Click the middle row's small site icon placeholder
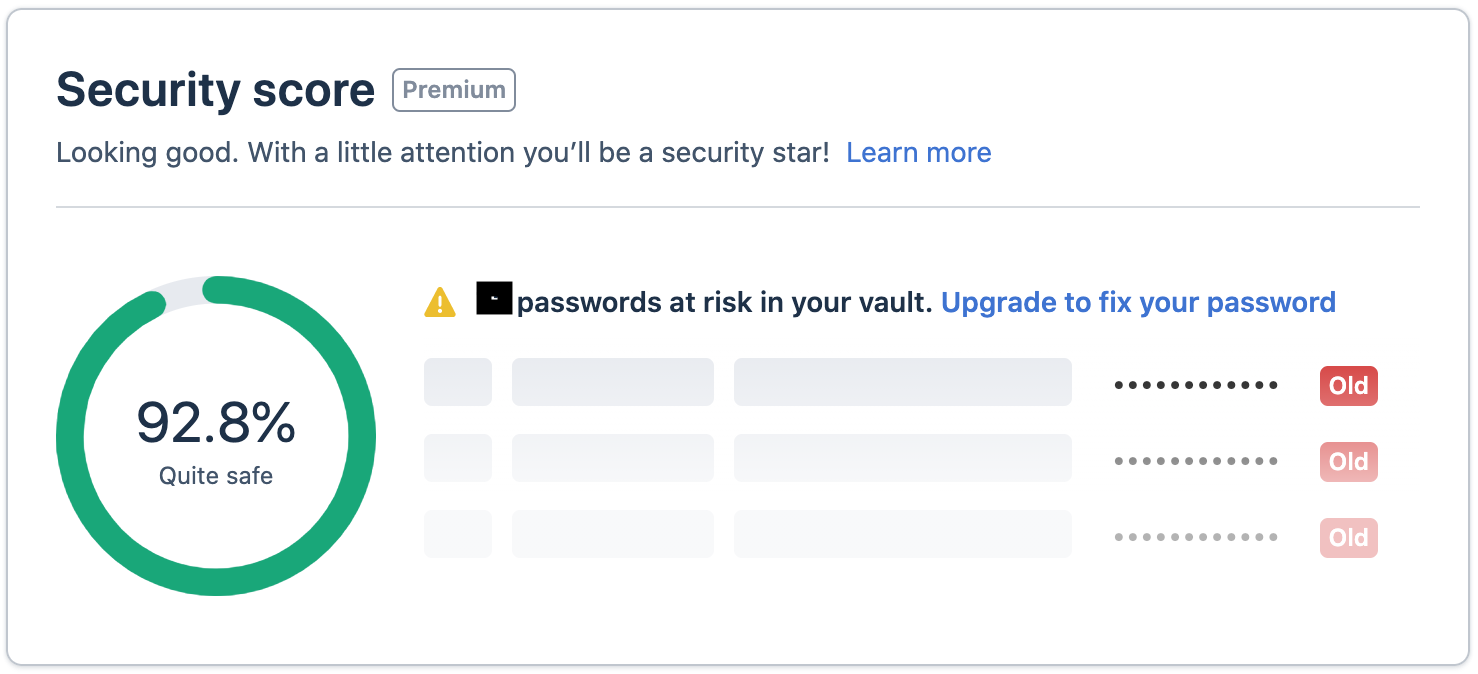 click(x=458, y=458)
